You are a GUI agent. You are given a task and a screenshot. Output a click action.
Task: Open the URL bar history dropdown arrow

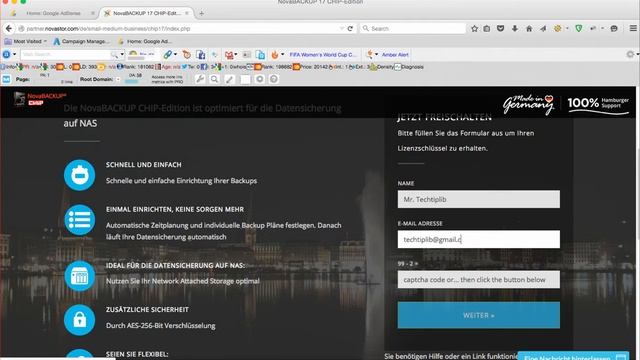(x=342, y=29)
